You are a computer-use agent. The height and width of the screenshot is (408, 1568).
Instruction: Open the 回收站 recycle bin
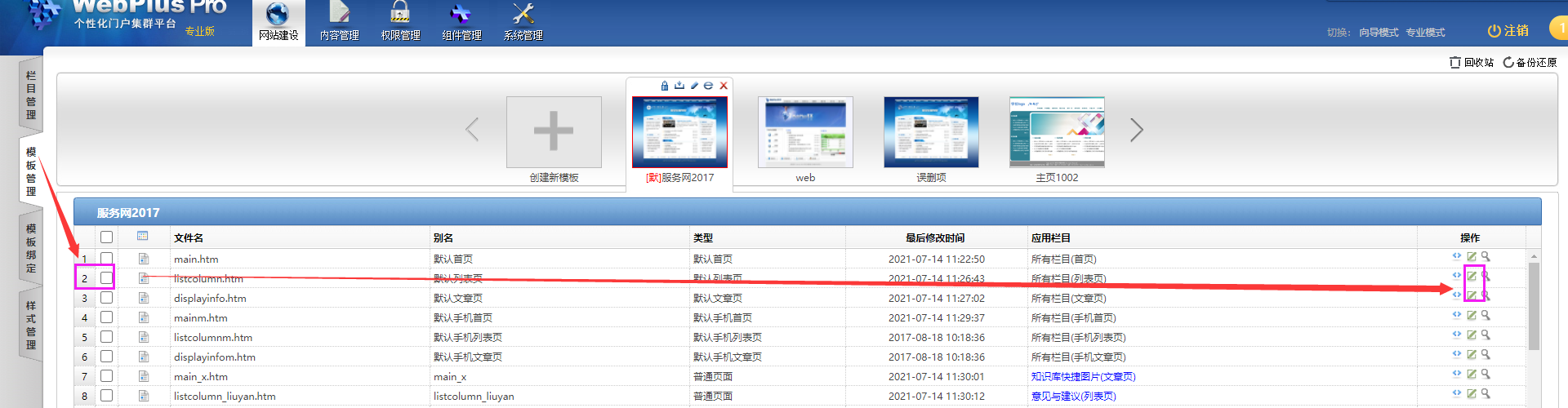pyautogui.click(x=1472, y=63)
